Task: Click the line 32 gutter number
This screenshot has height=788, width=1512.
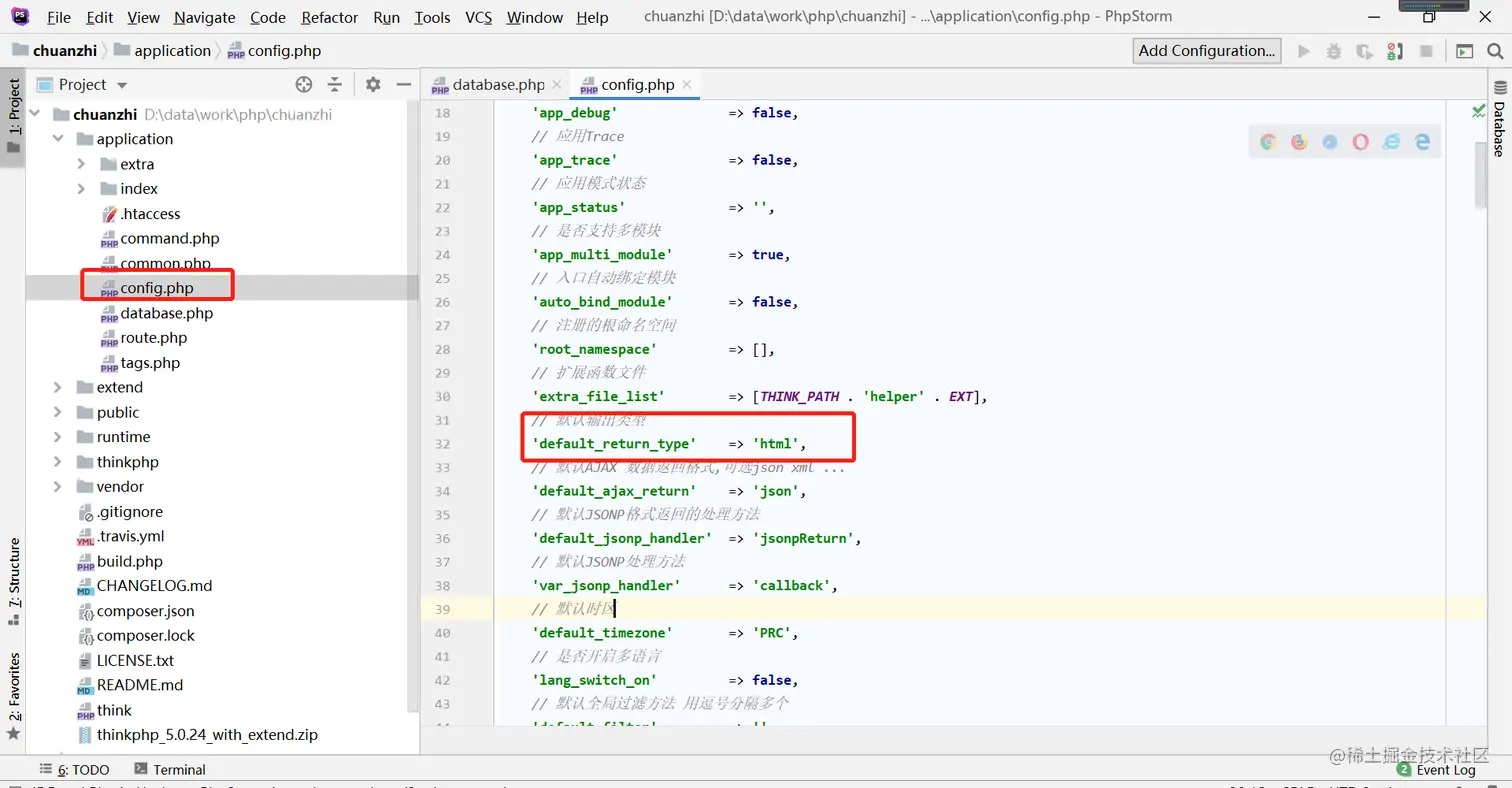Action: point(442,444)
